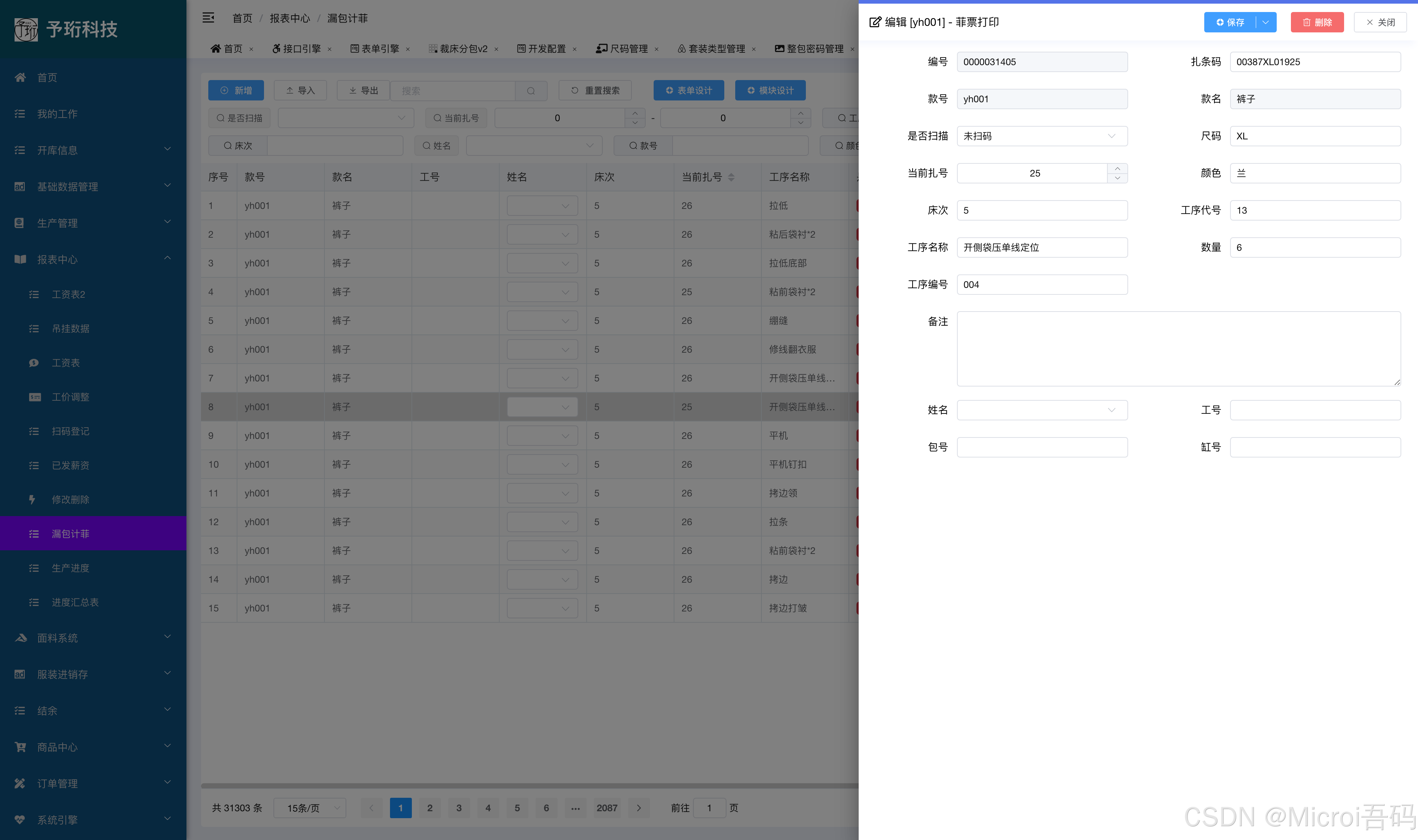Open 吊挂数据 from the sidebar

[x=71, y=328]
